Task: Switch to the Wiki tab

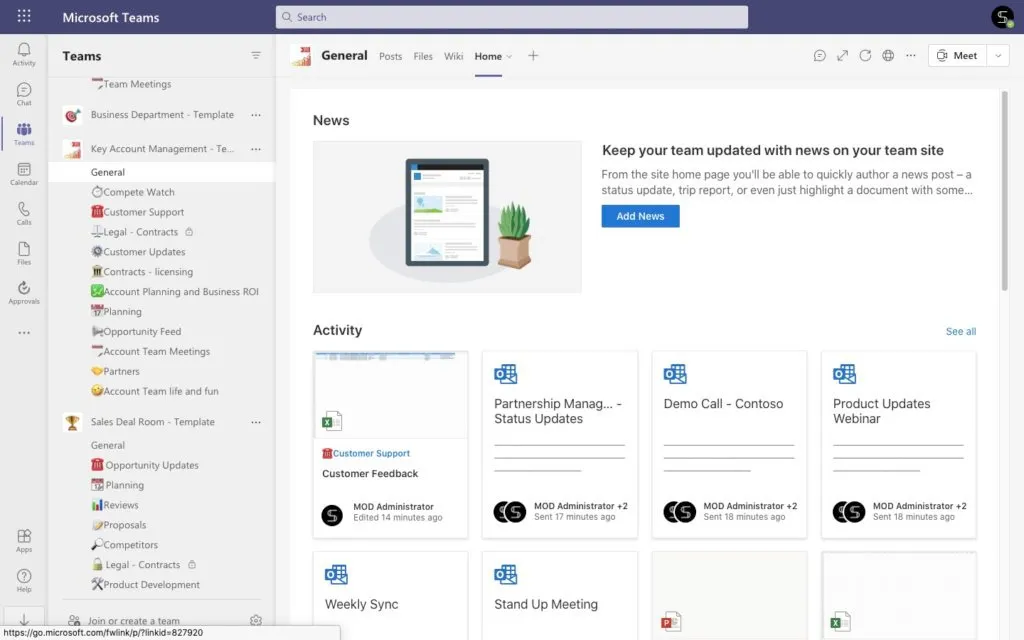Action: coord(454,56)
